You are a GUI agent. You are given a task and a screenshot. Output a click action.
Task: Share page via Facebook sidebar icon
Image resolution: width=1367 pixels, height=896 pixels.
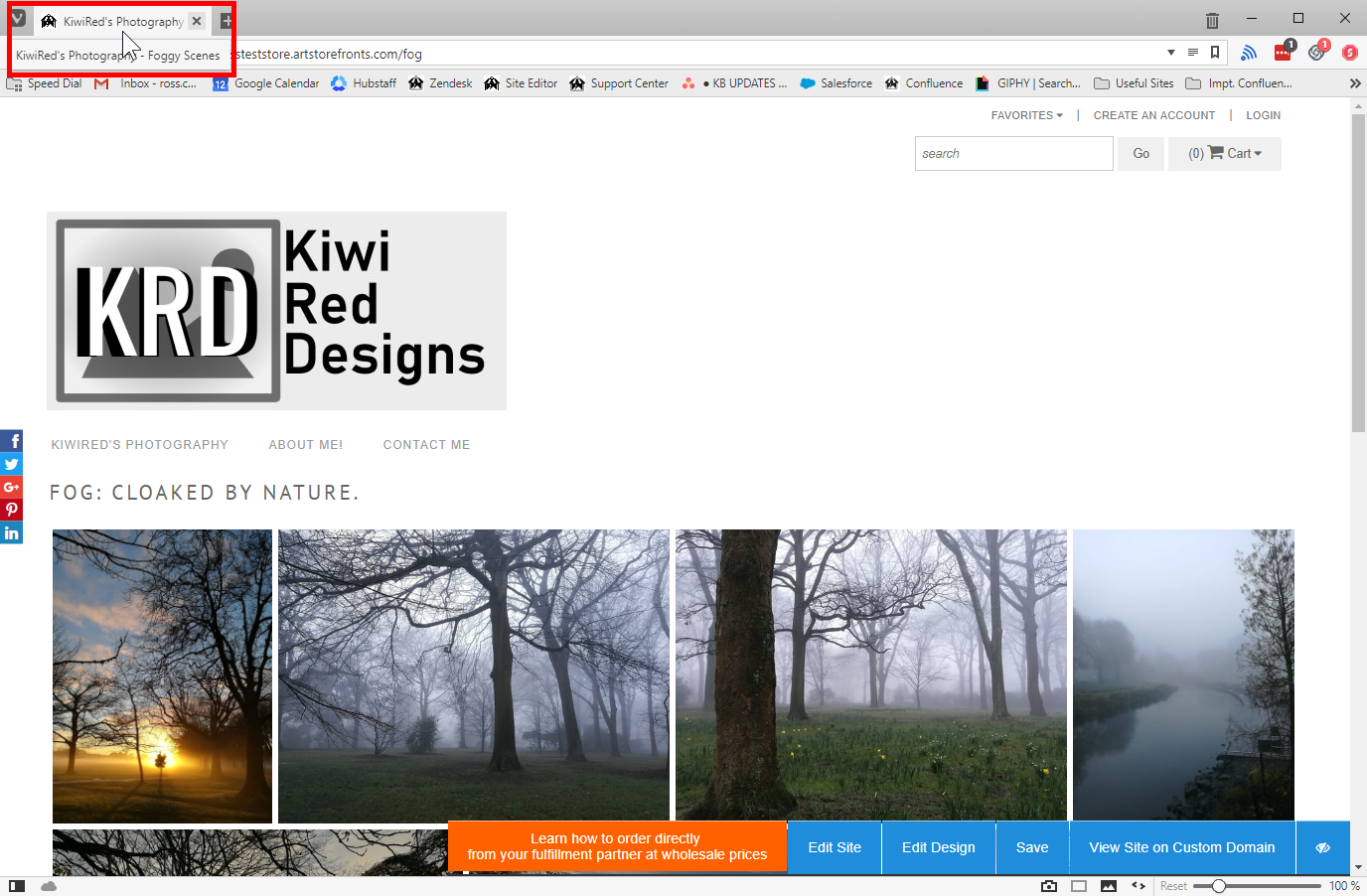[12, 441]
